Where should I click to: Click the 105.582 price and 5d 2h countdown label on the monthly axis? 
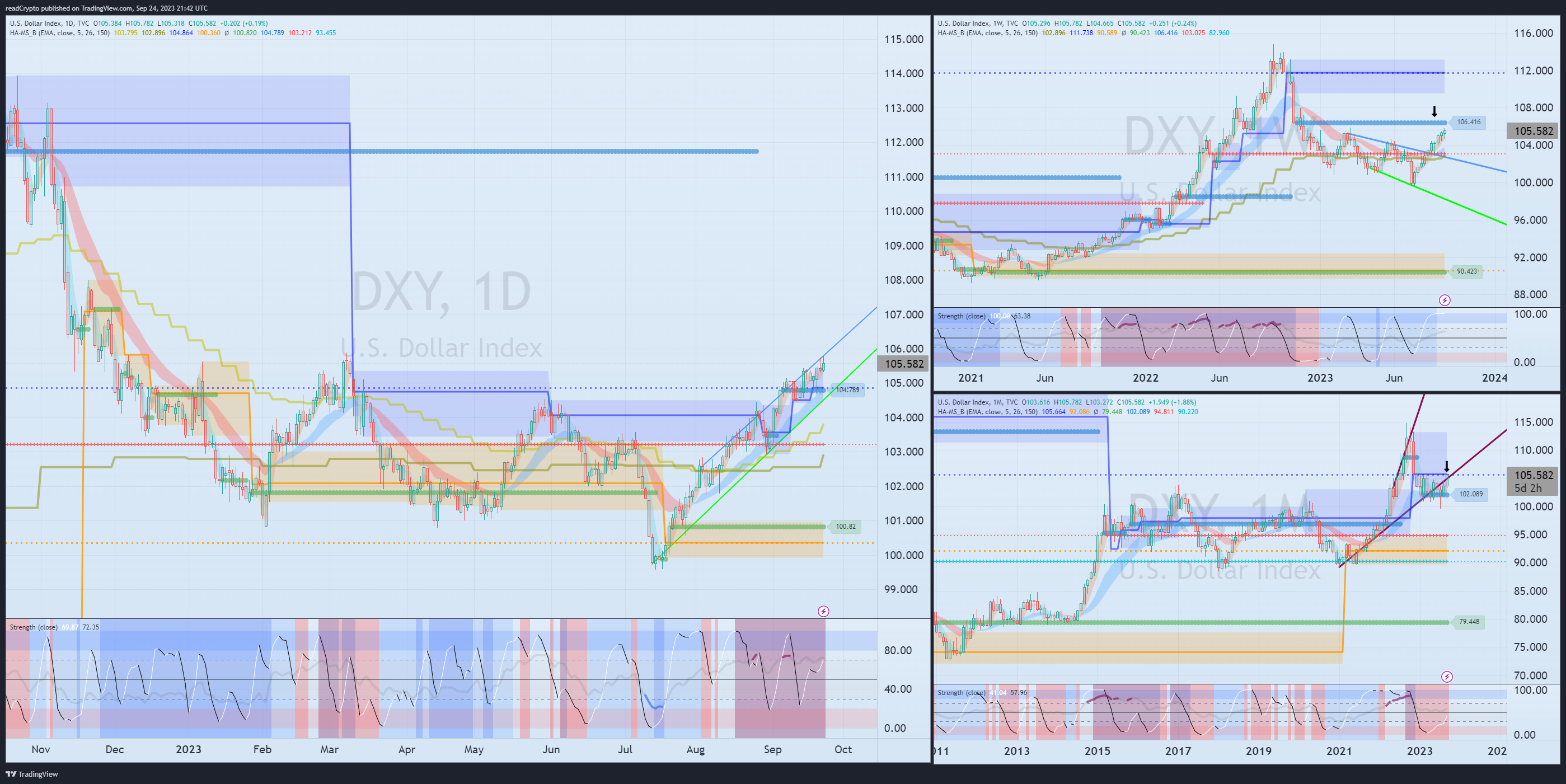[1532, 481]
